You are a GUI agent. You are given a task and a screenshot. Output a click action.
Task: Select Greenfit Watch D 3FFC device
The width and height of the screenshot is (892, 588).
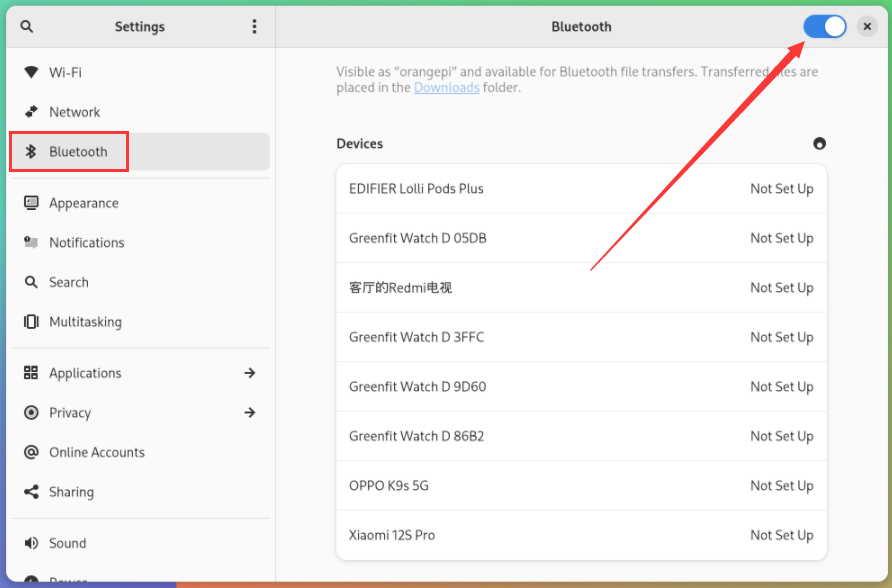click(581, 337)
